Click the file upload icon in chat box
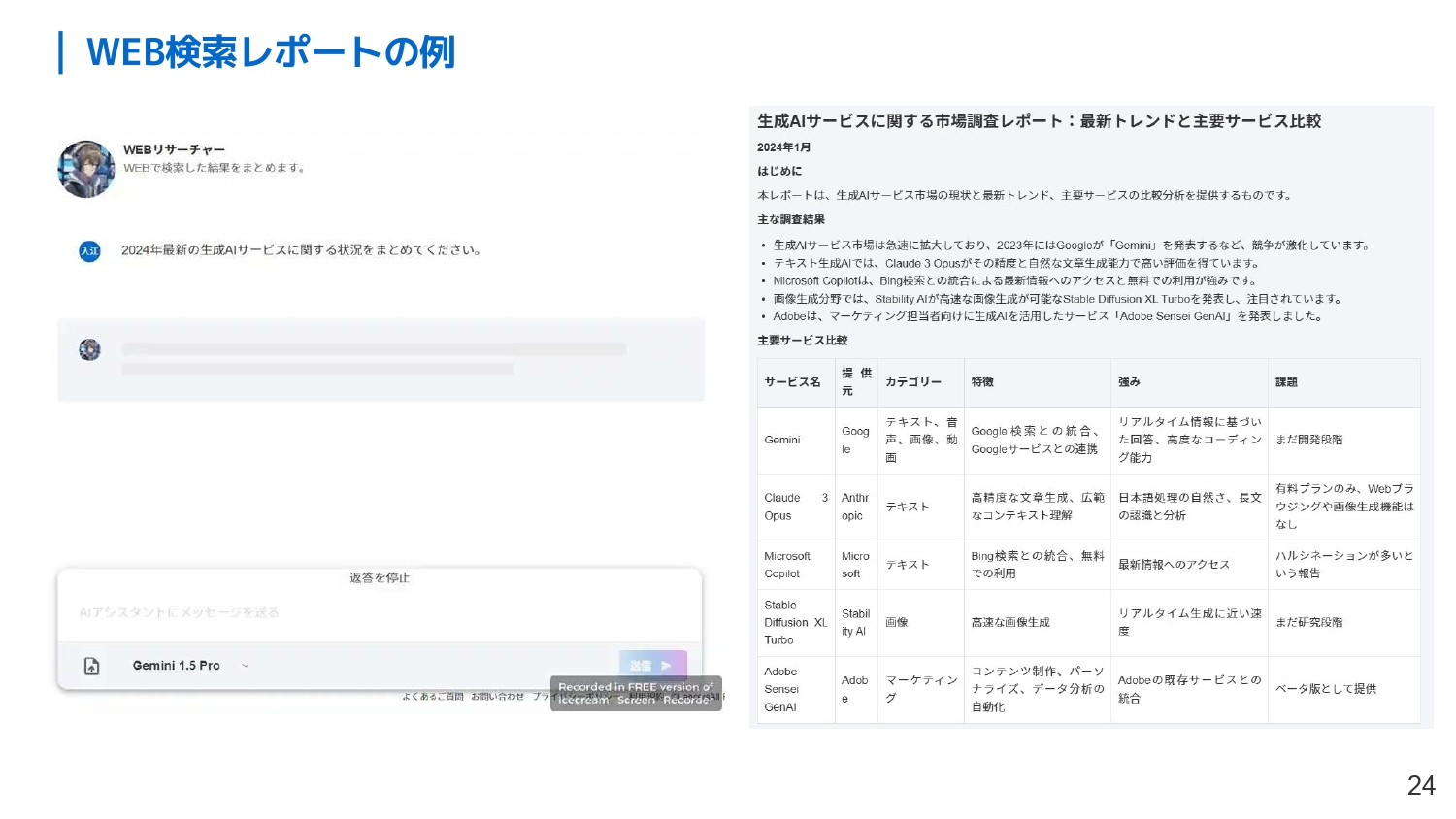 click(x=91, y=666)
